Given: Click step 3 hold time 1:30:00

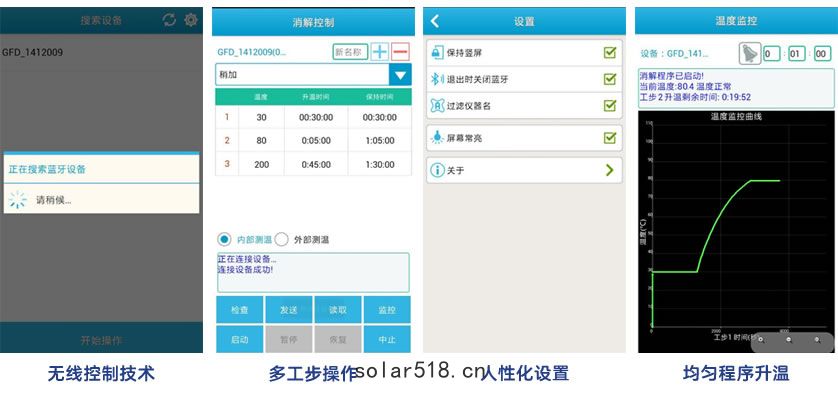Looking at the screenshot, I should pyautogui.click(x=379, y=164).
